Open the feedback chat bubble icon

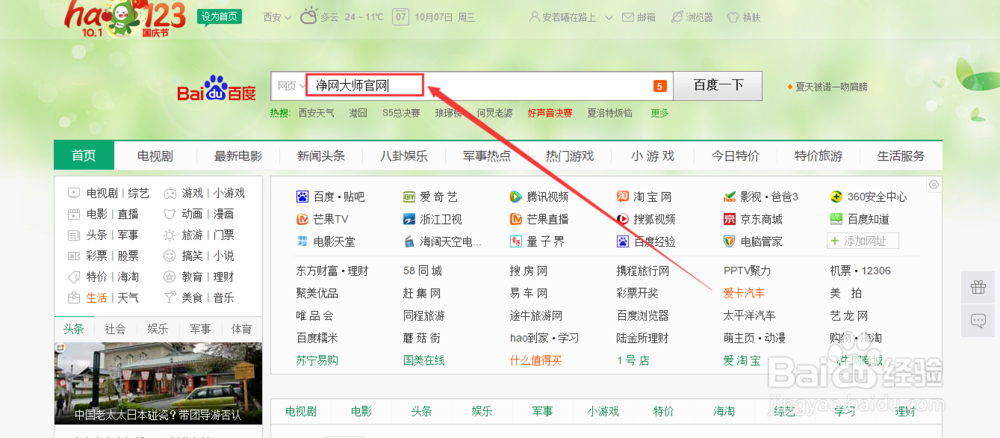coord(978,321)
